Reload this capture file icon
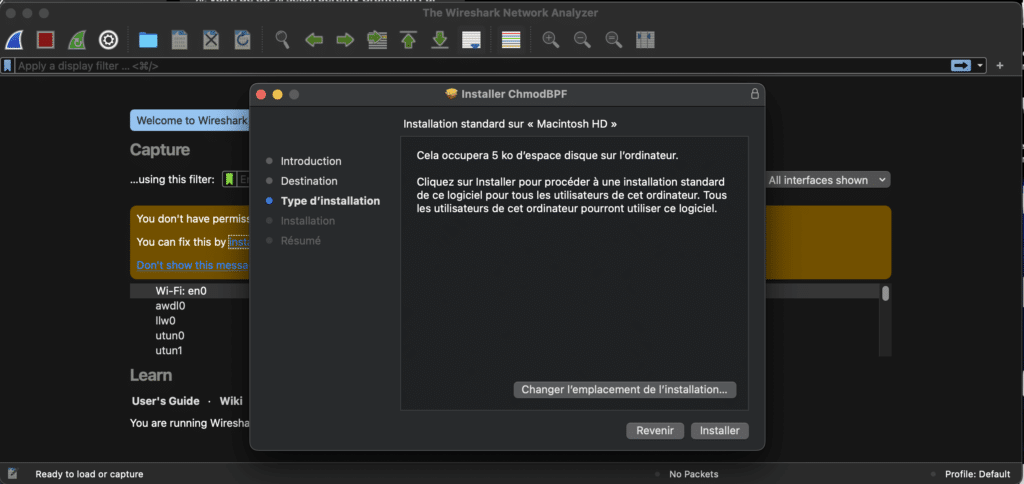 242,40
